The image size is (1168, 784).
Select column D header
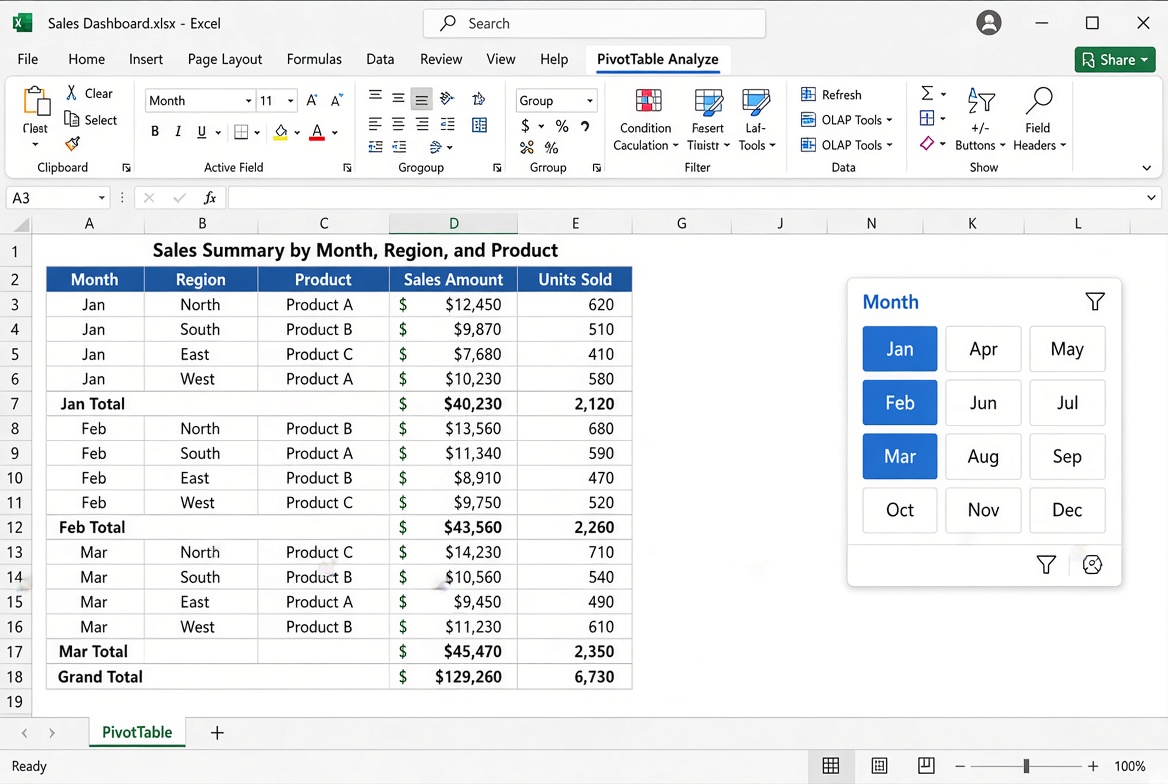click(454, 224)
